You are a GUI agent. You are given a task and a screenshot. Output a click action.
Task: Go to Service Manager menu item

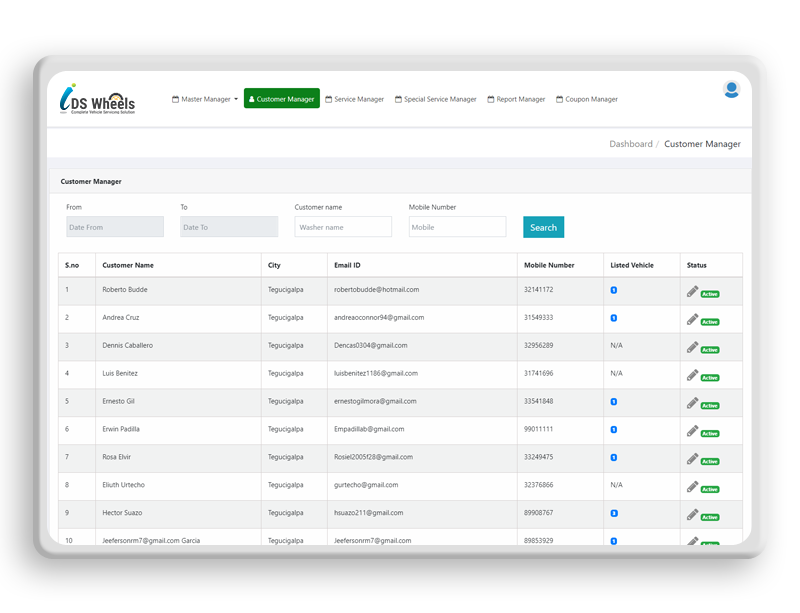pyautogui.click(x=355, y=100)
